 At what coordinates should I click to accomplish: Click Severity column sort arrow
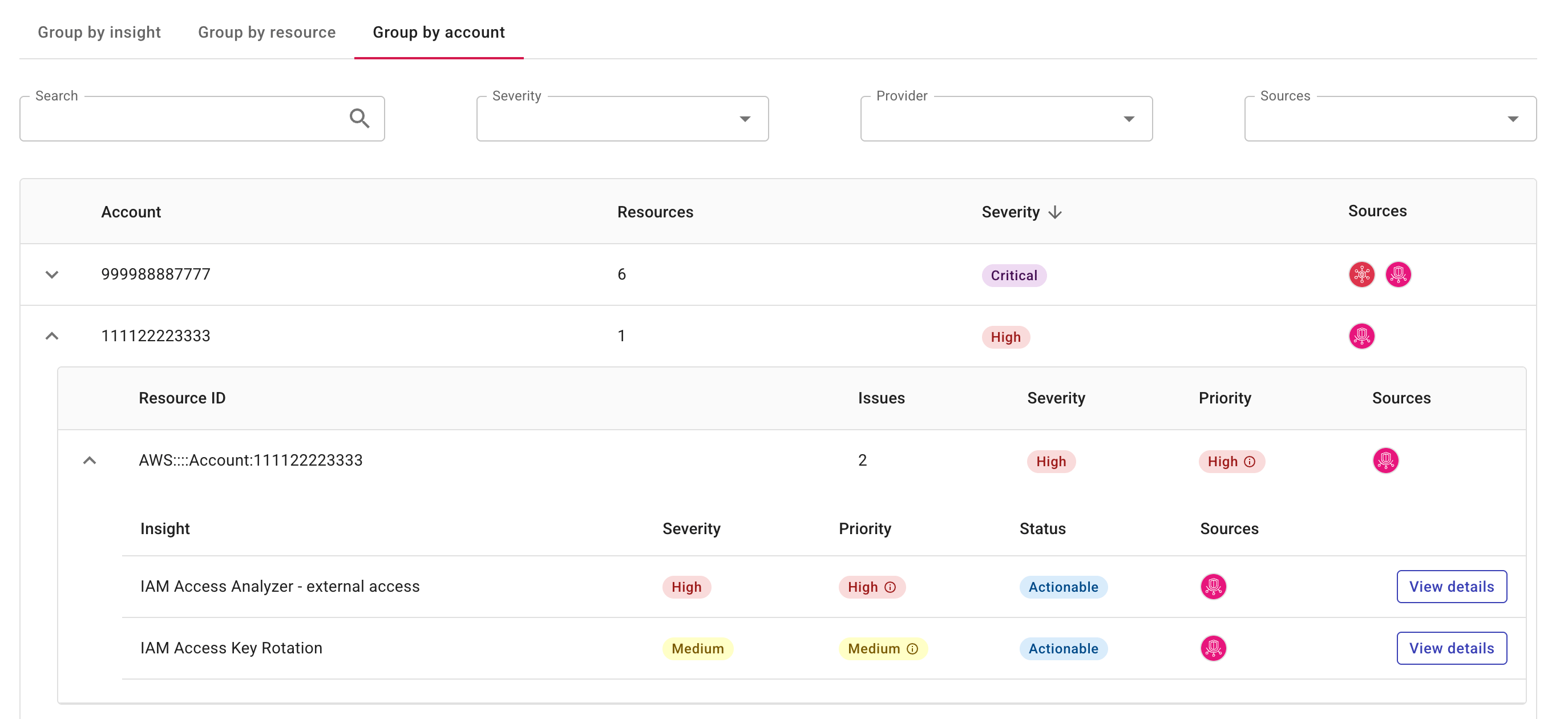click(1055, 212)
